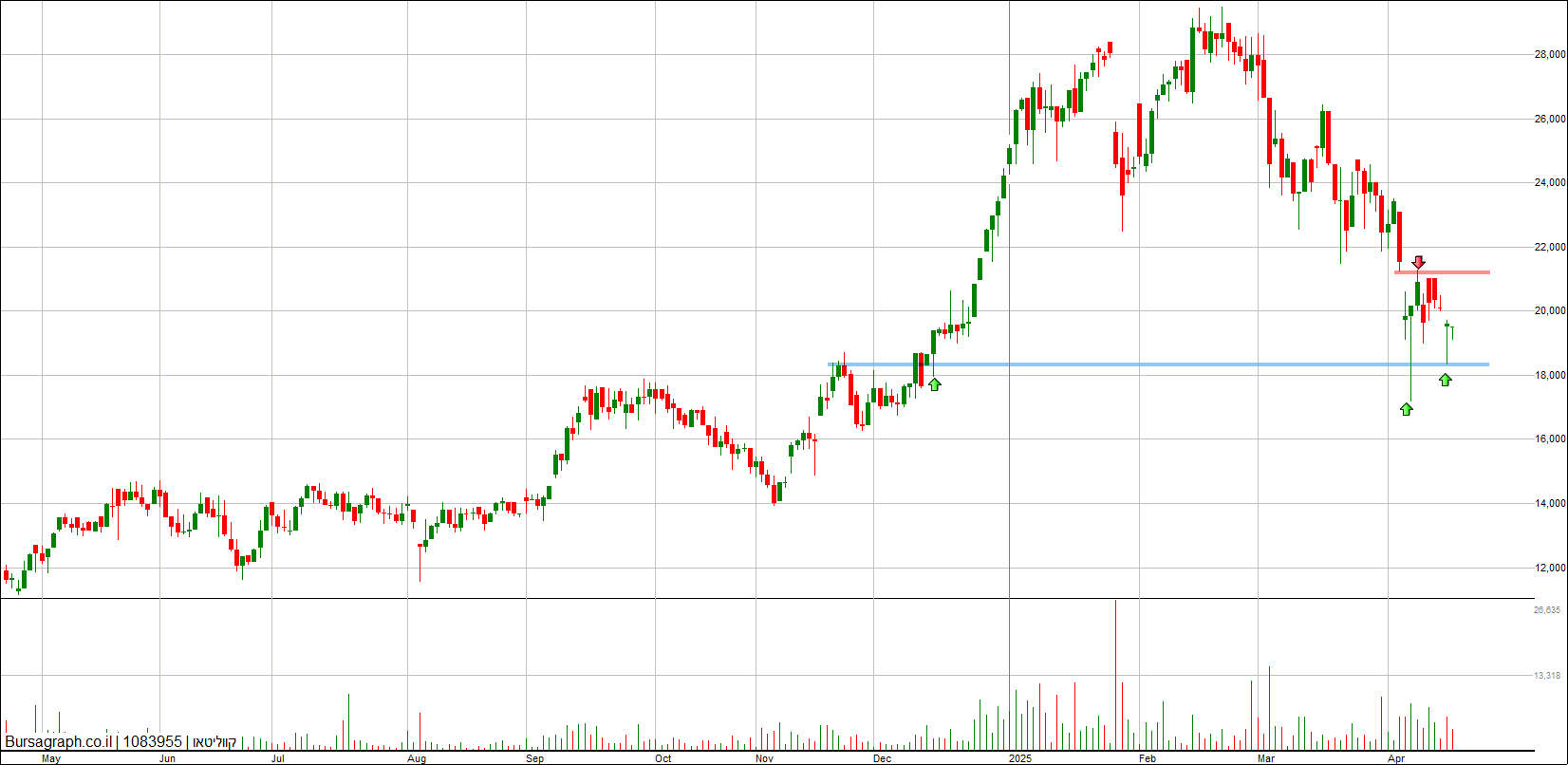Image resolution: width=1568 pixels, height=765 pixels.
Task: Click the 13,318 volume axis label
Action: (1547, 676)
